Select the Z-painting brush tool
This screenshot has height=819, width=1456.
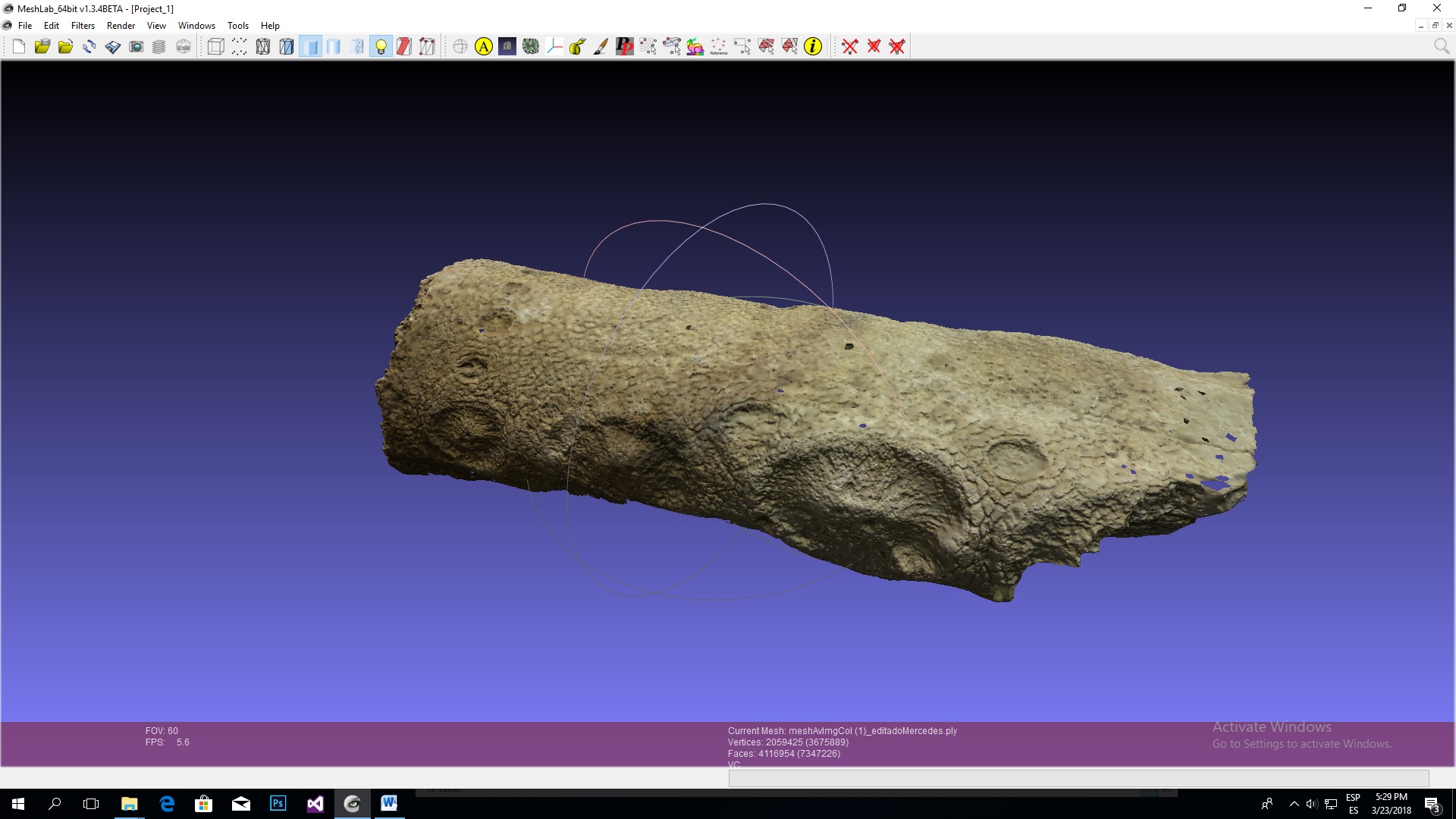click(601, 47)
